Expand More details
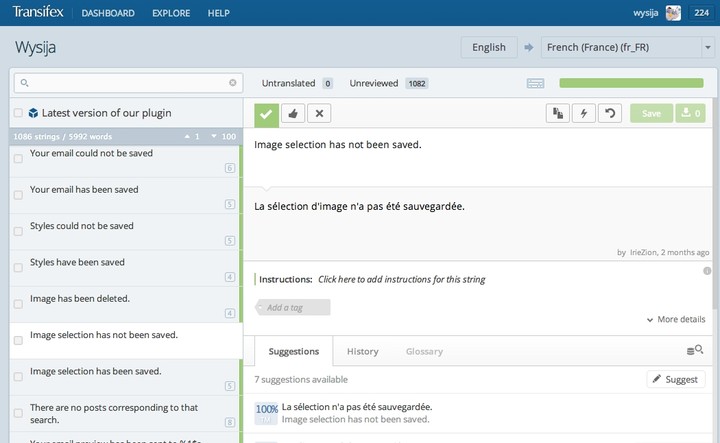 (676, 320)
